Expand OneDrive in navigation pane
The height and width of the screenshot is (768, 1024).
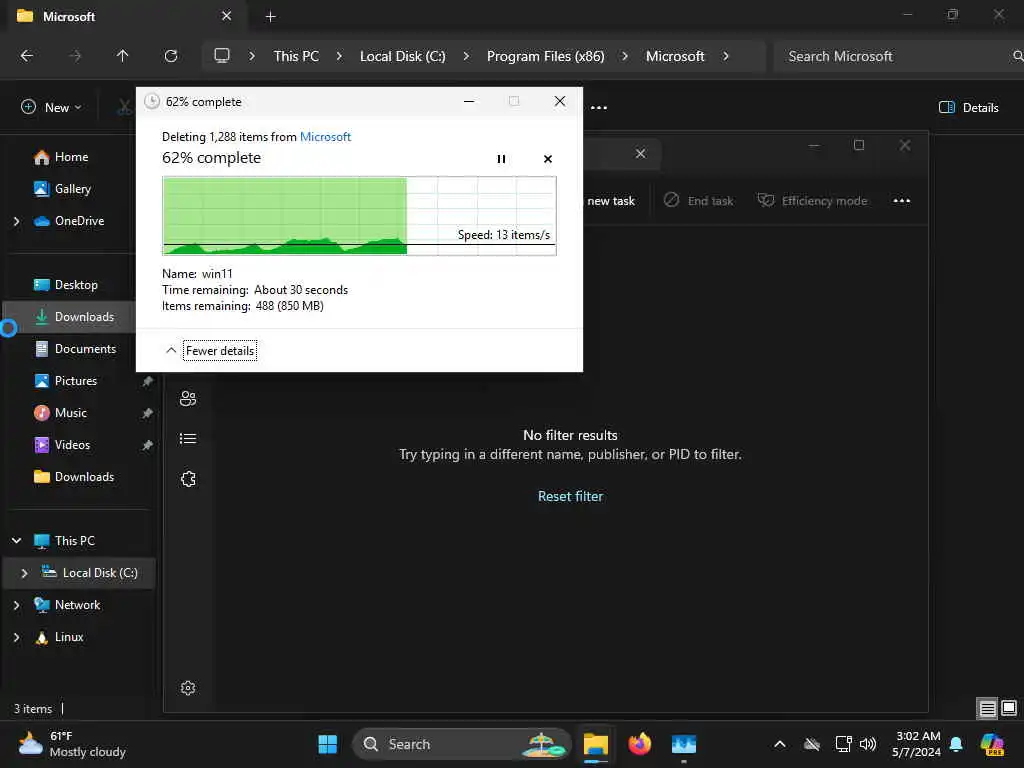pos(16,221)
